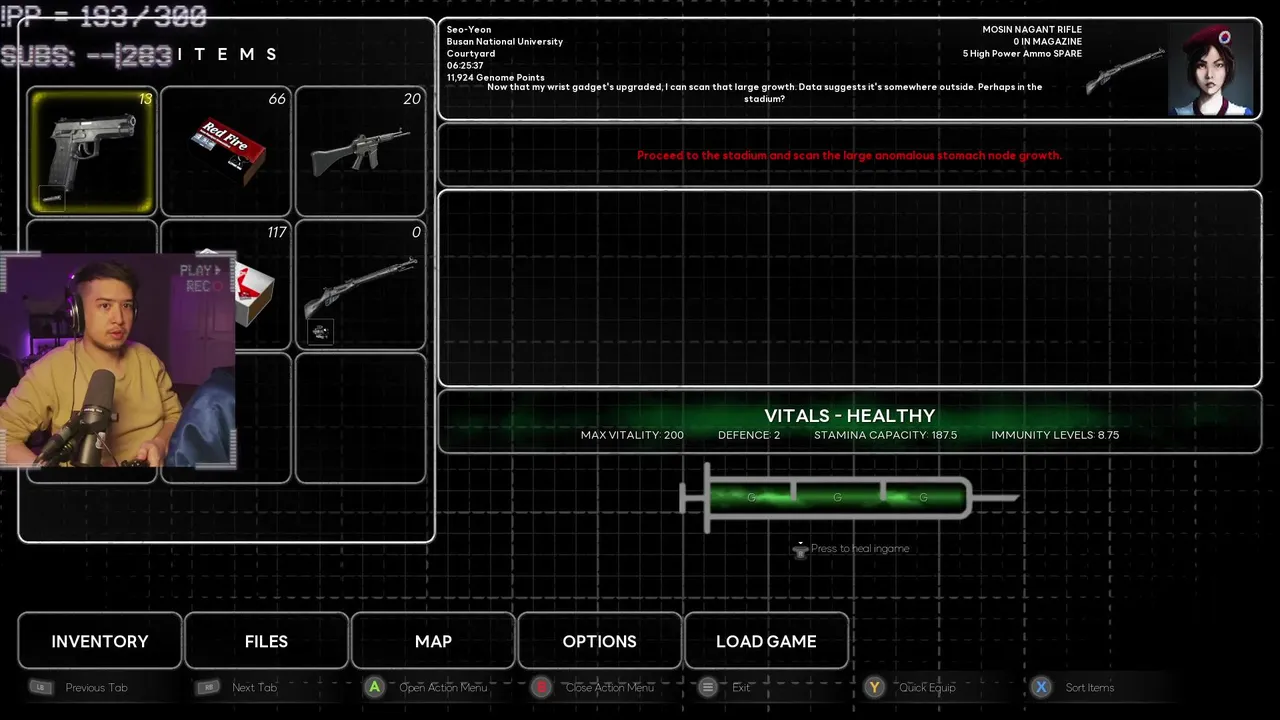Select the pistol inventory item
The image size is (1280, 720).
(x=92, y=152)
